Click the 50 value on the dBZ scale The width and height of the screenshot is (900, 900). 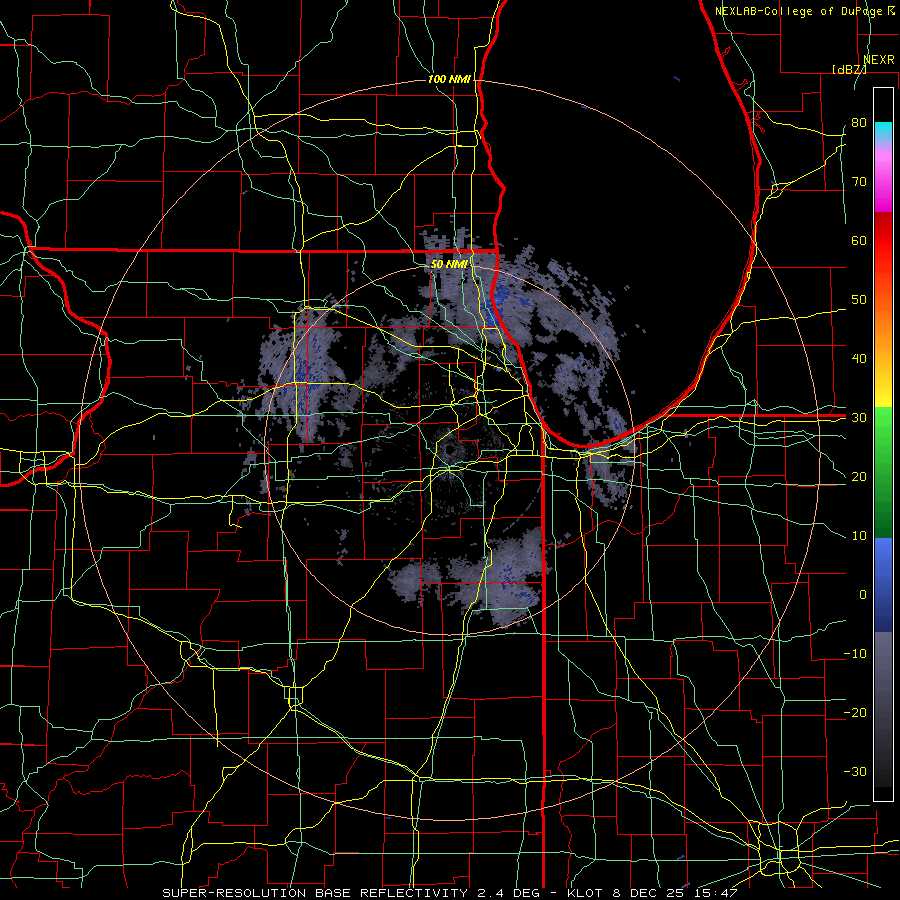click(x=859, y=300)
